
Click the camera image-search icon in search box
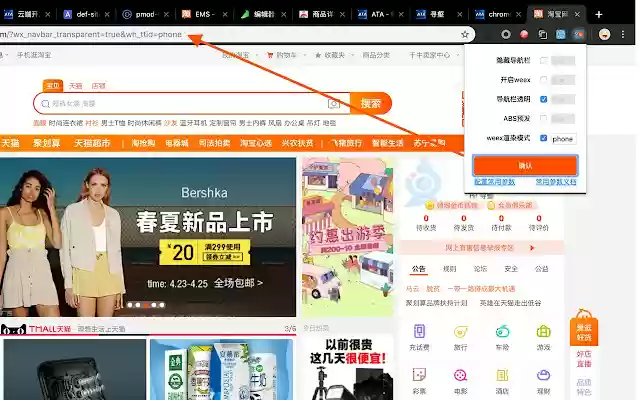coord(333,104)
